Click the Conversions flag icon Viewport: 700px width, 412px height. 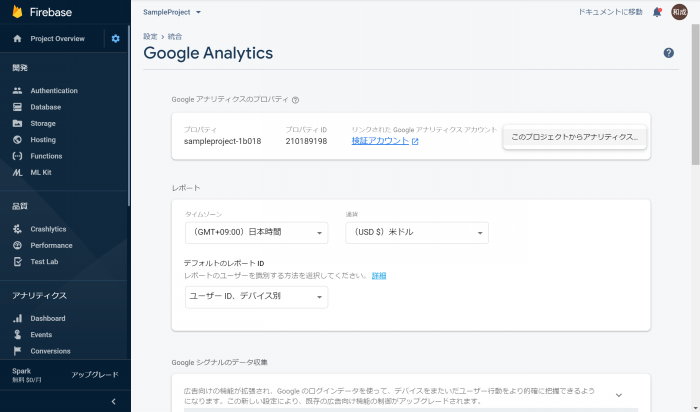[17, 351]
